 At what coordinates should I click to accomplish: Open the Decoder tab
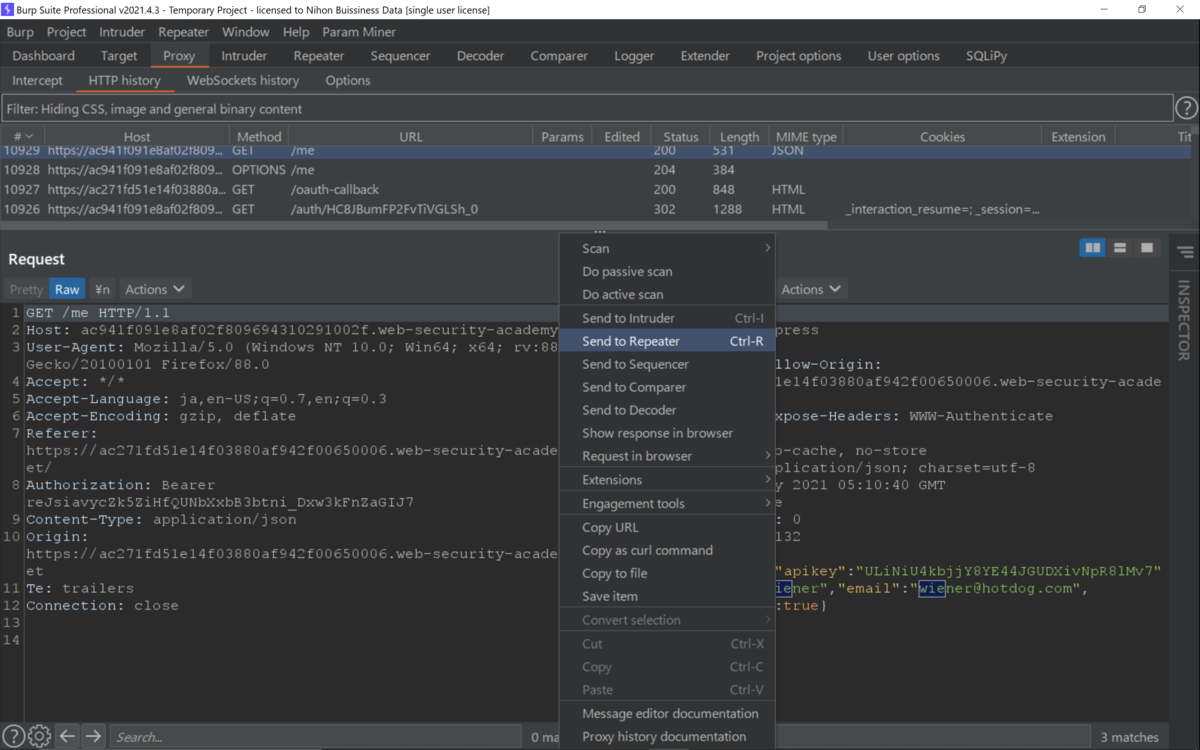[481, 56]
